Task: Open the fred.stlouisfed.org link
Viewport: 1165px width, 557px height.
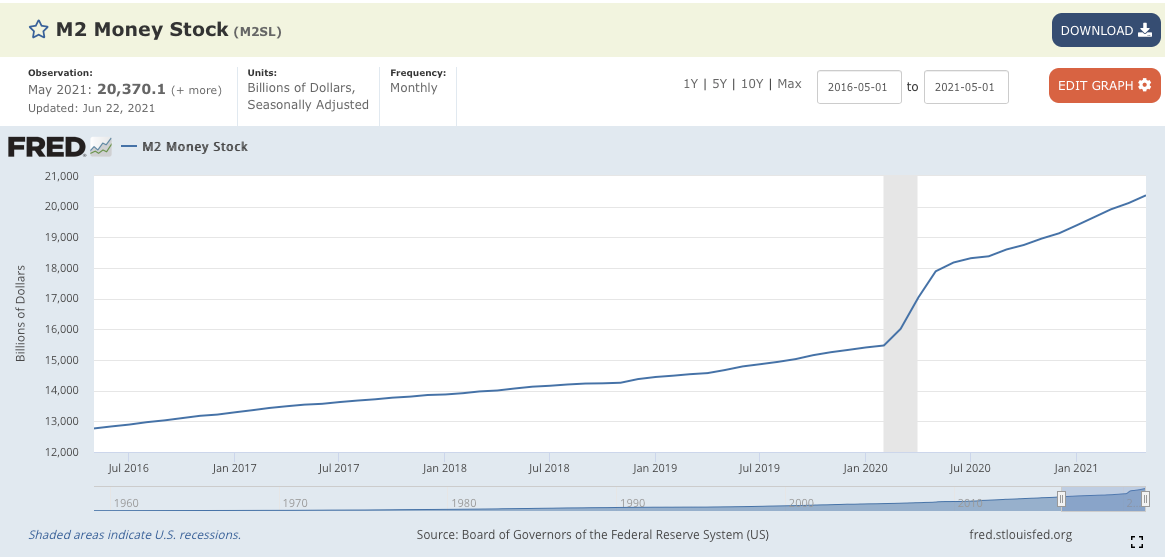Action: (x=1020, y=535)
